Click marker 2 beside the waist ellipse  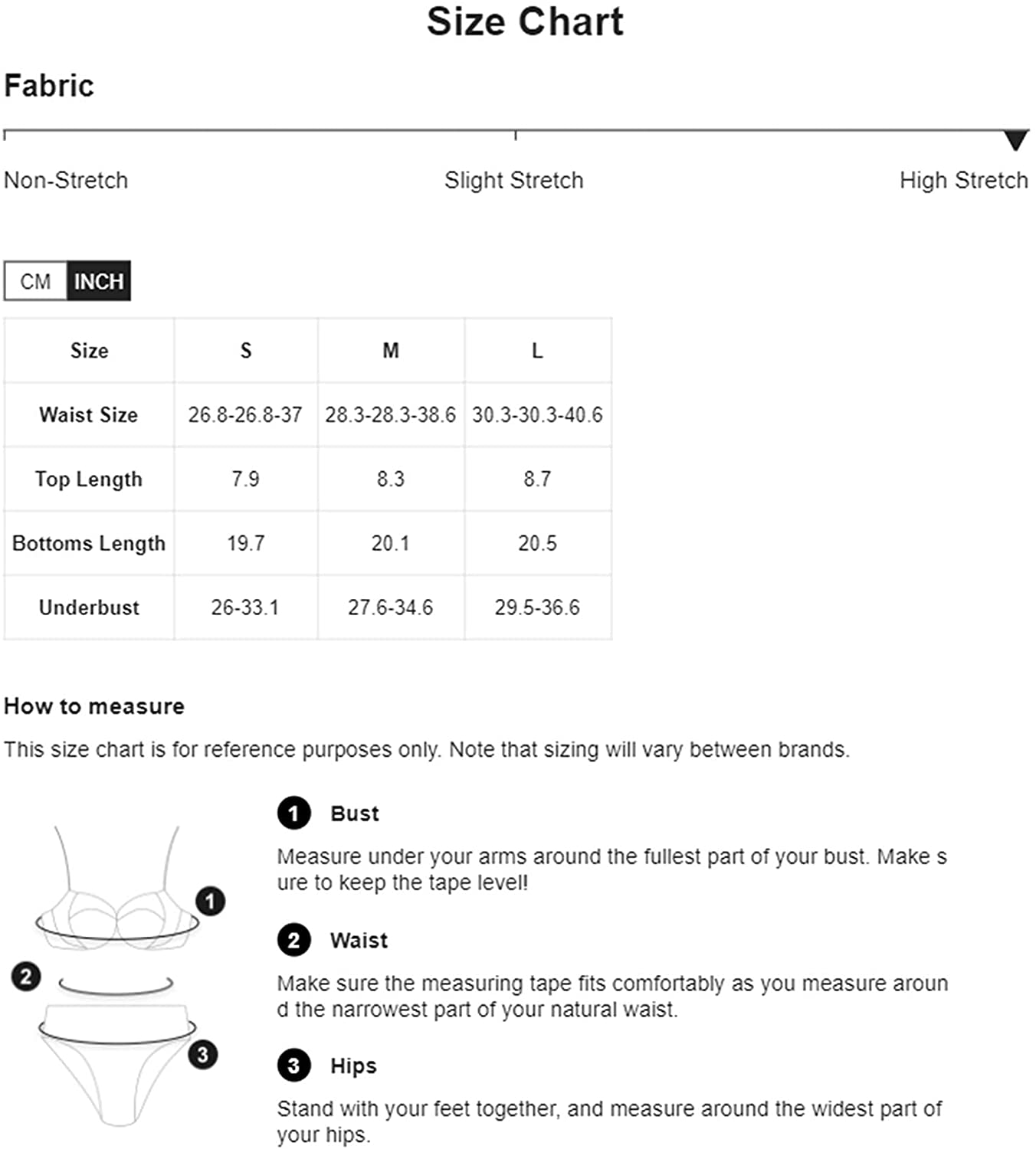(26, 976)
